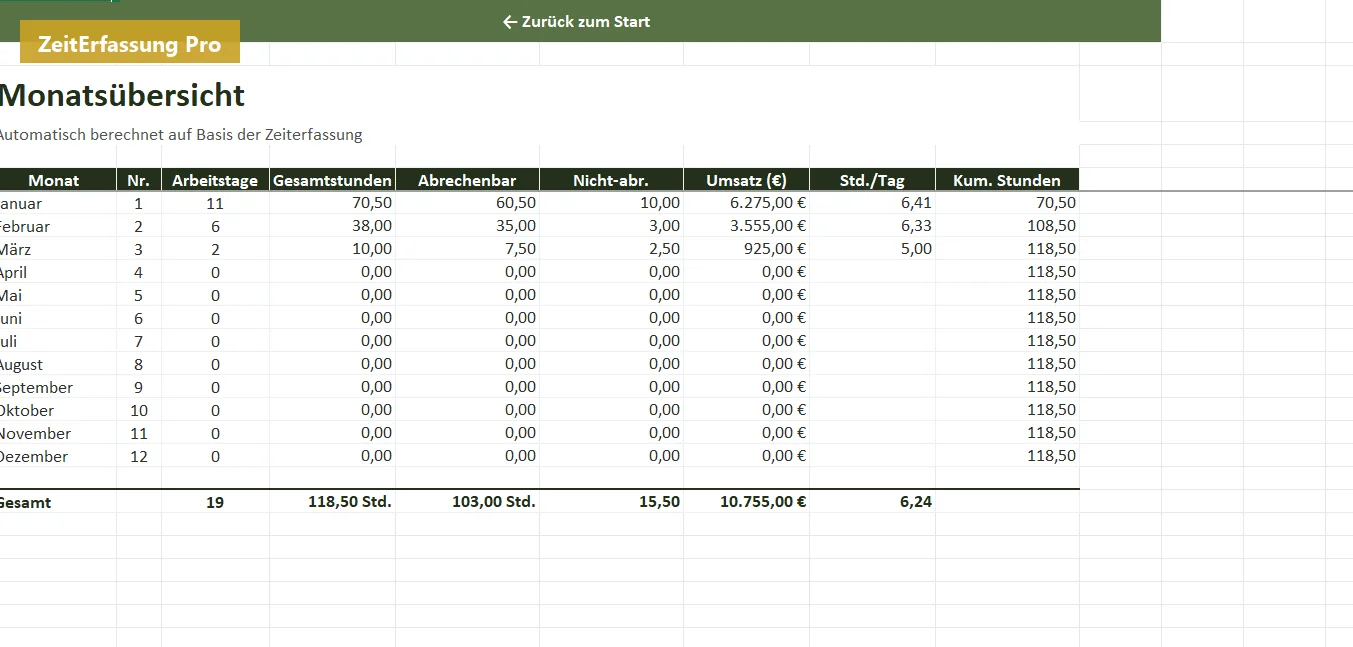Select the Dezember month cell
This screenshot has height=647, width=1353.
(x=58, y=456)
